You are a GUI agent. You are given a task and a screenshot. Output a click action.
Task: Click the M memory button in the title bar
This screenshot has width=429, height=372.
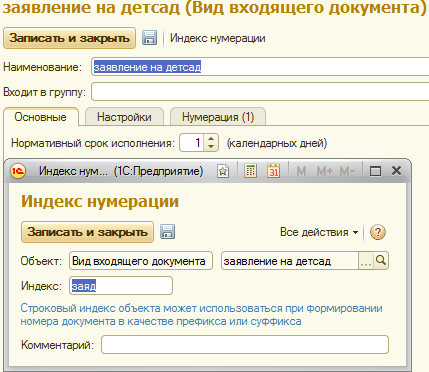(x=301, y=171)
